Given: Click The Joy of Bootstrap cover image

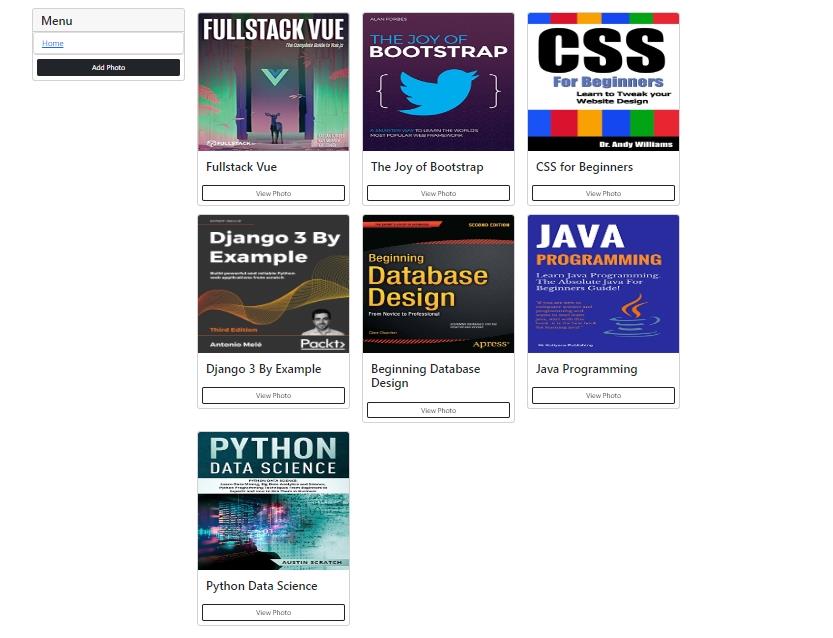Looking at the screenshot, I should point(438,82).
